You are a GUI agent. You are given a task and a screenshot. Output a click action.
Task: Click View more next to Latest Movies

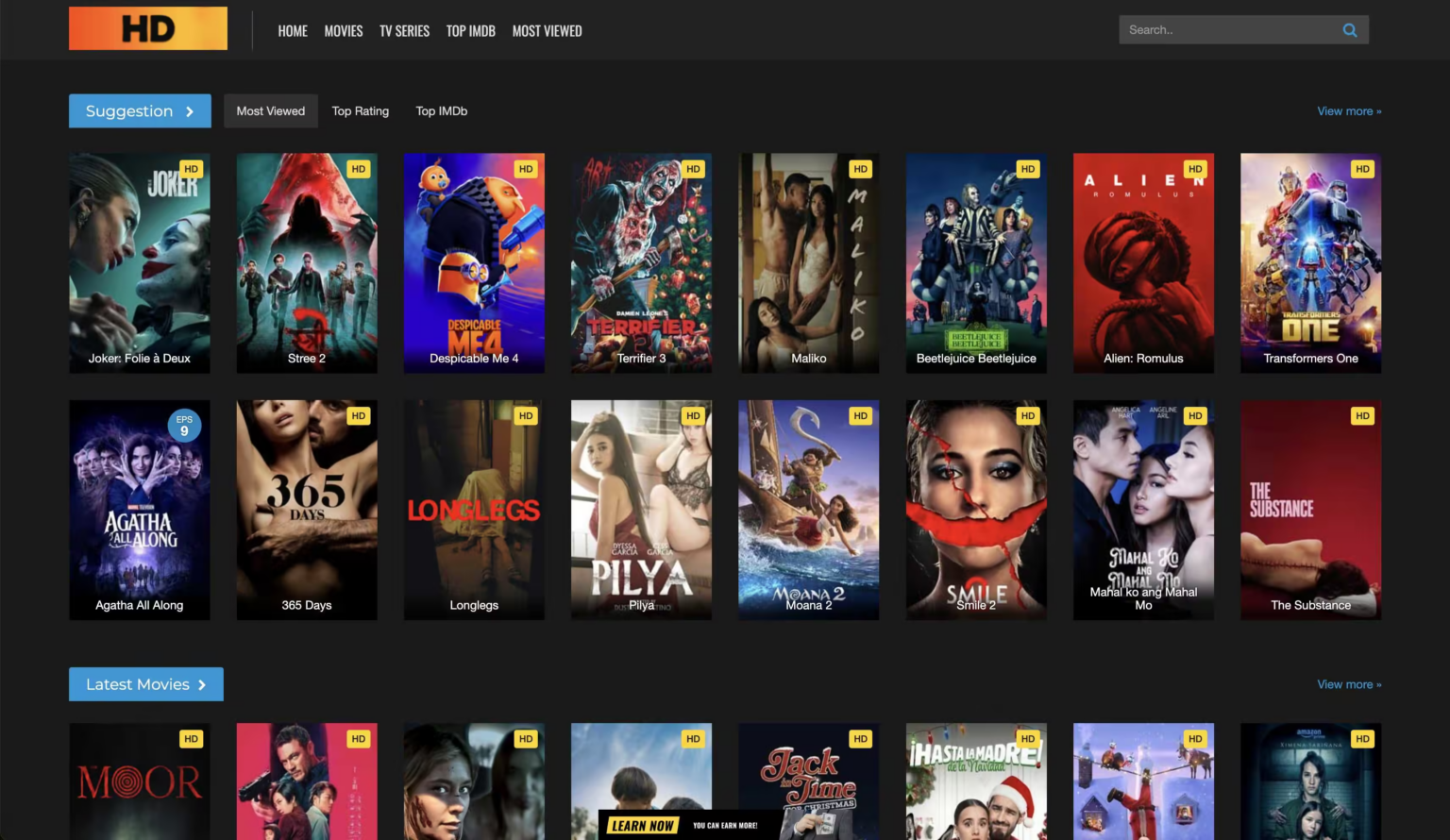(1348, 684)
